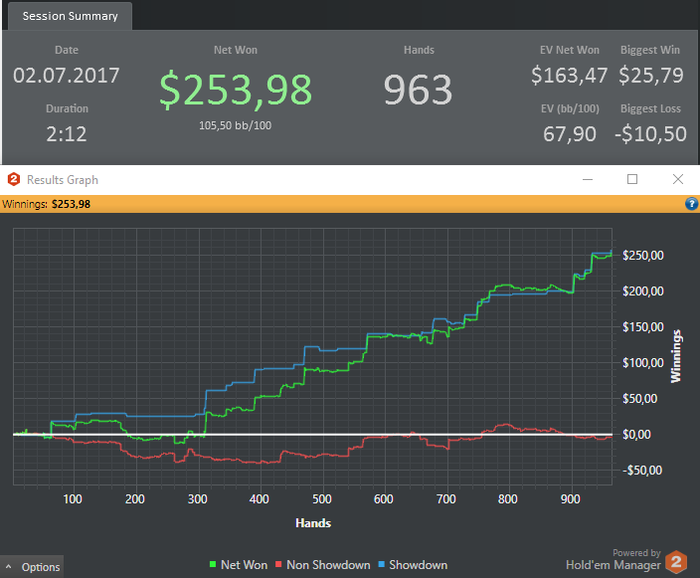This screenshot has width=700, height=578.
Task: Click the Showdown legend label
Action: pyautogui.click(x=418, y=565)
